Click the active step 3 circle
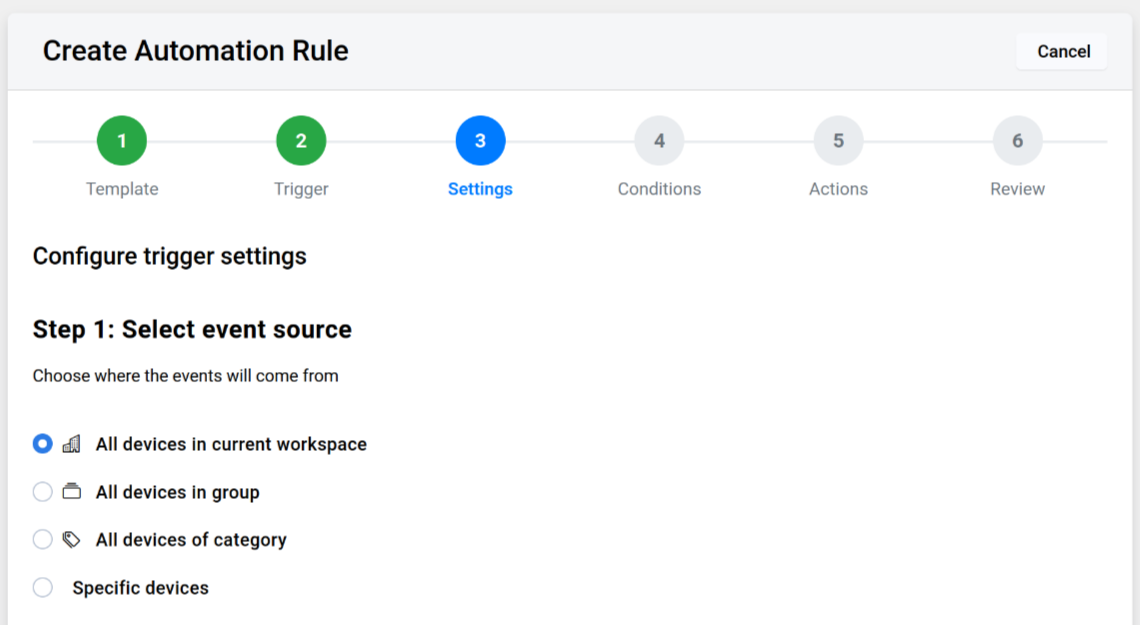Screen dimensions: 1140x625 pos(480,141)
